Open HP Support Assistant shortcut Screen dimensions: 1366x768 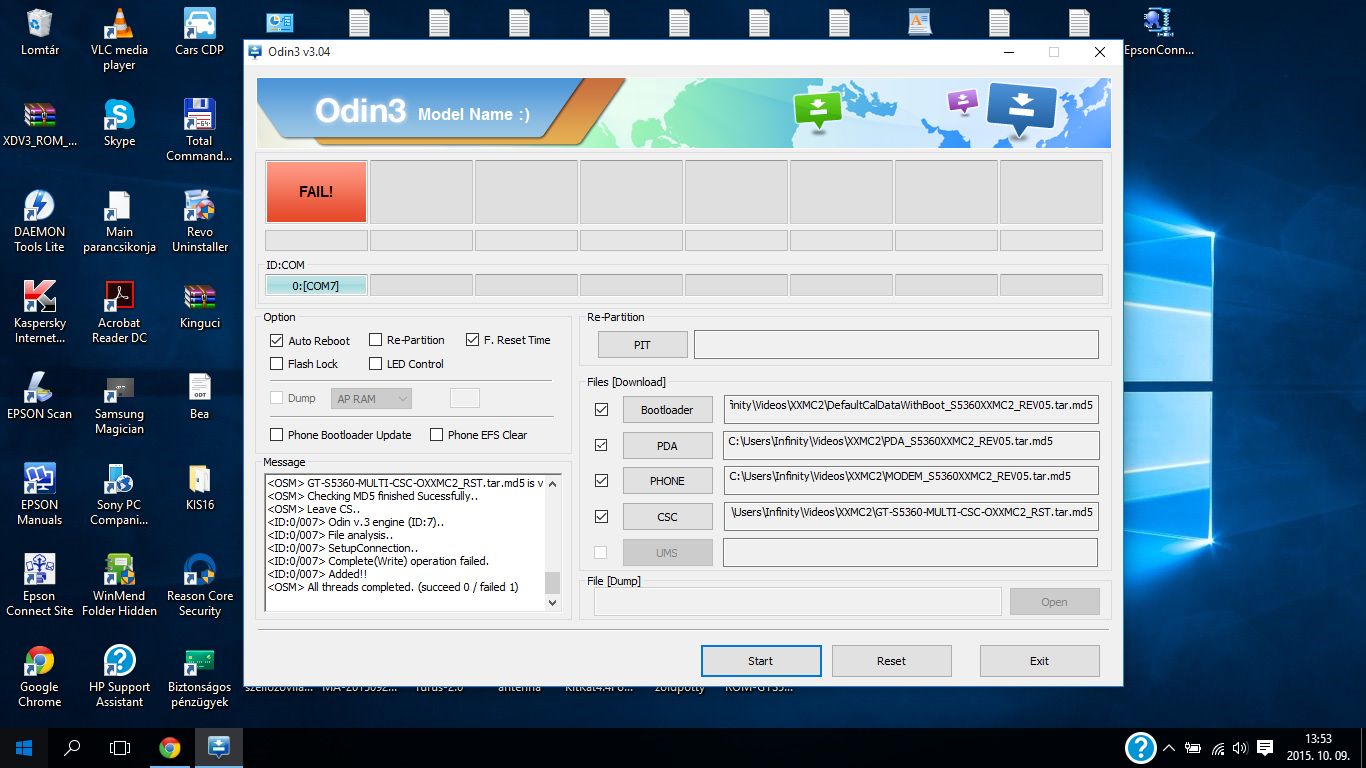tap(119, 676)
